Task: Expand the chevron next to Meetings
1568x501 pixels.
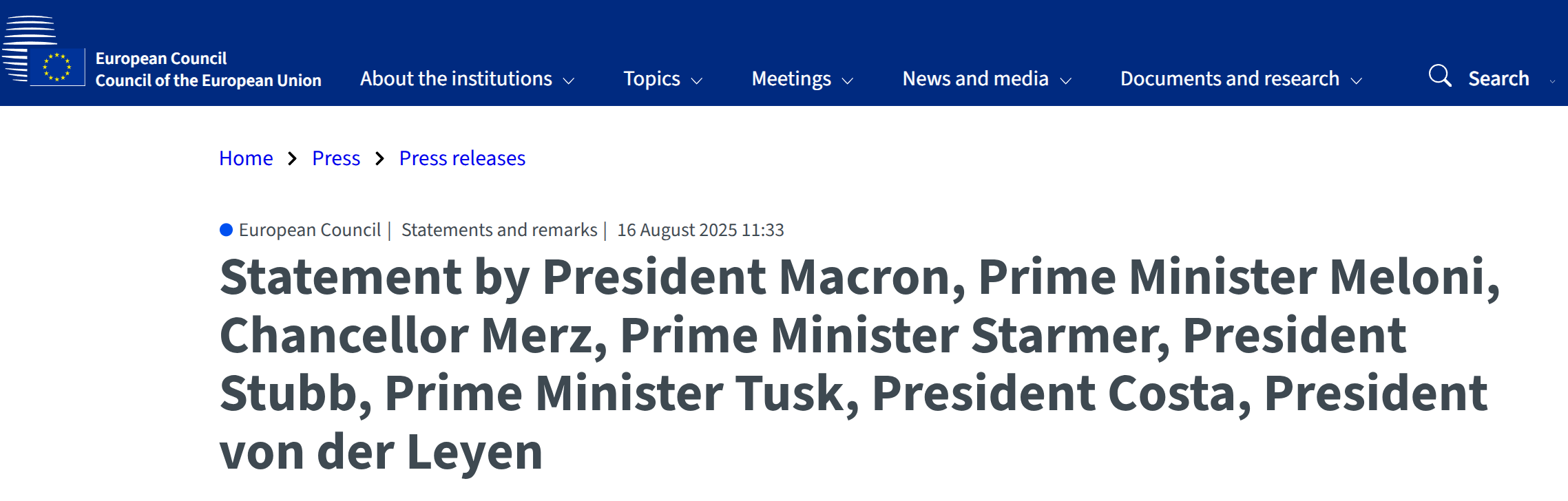Action: [x=848, y=81]
